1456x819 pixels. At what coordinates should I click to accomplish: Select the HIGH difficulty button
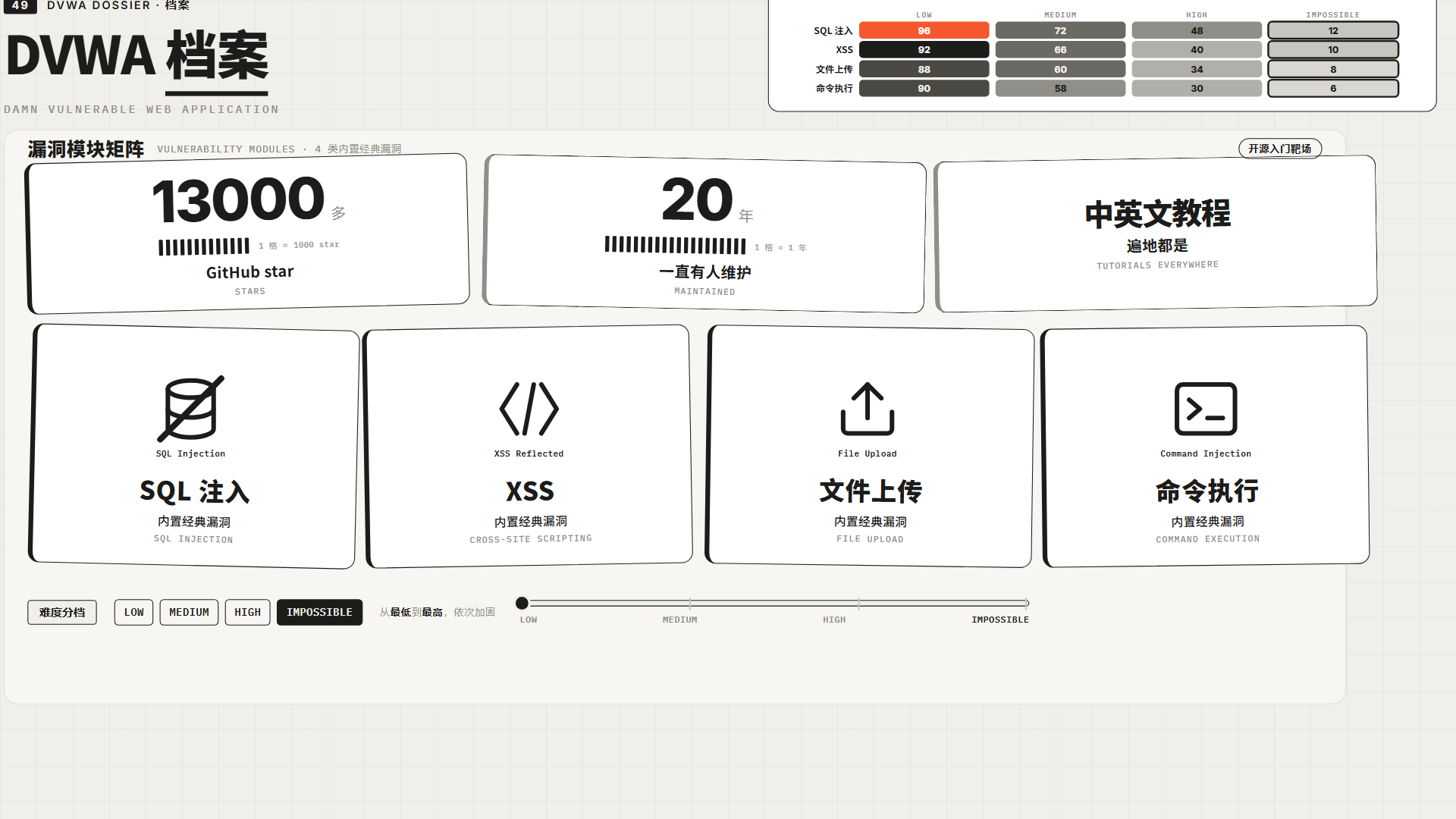click(247, 612)
